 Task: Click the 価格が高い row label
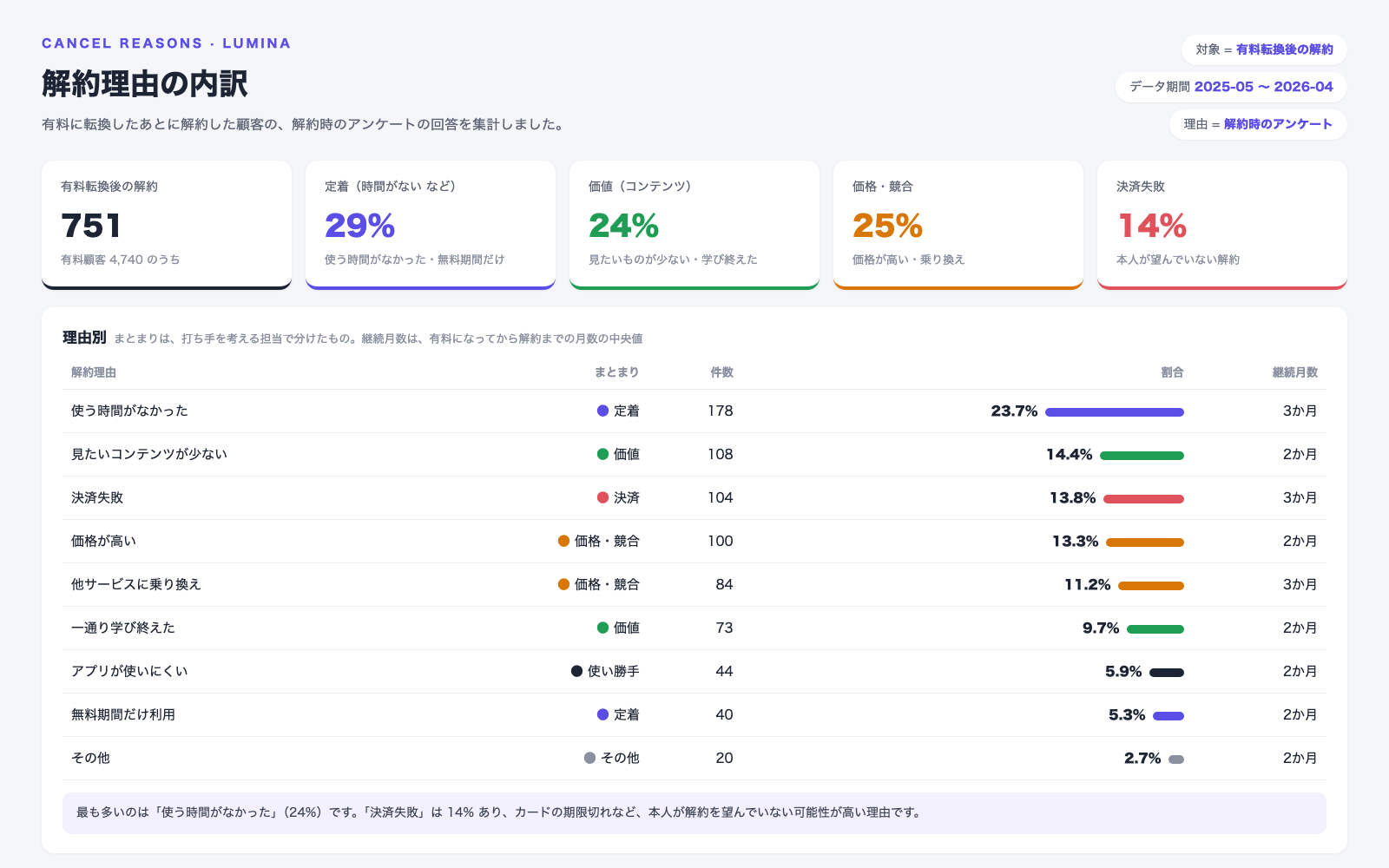(103, 541)
